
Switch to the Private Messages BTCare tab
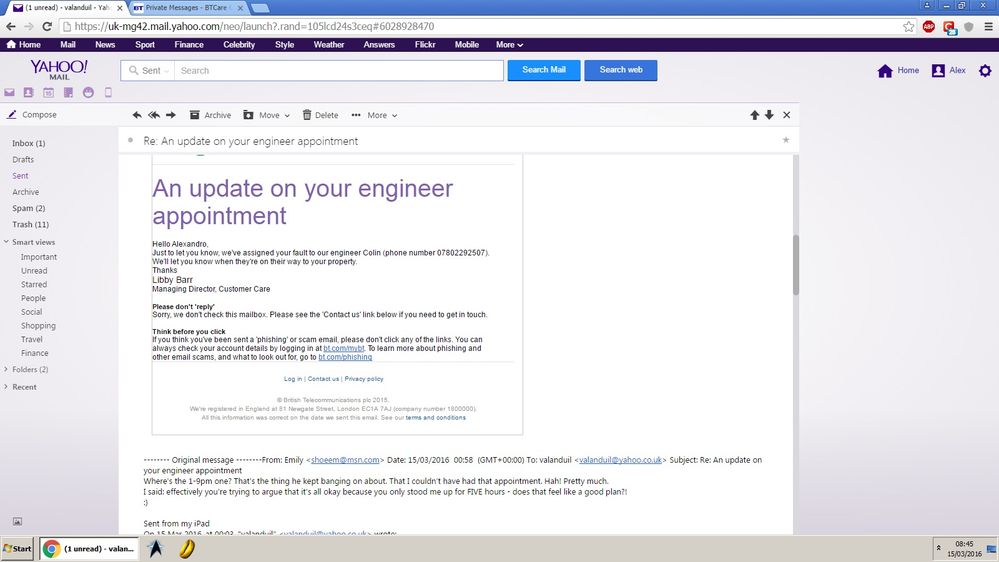[189, 8]
